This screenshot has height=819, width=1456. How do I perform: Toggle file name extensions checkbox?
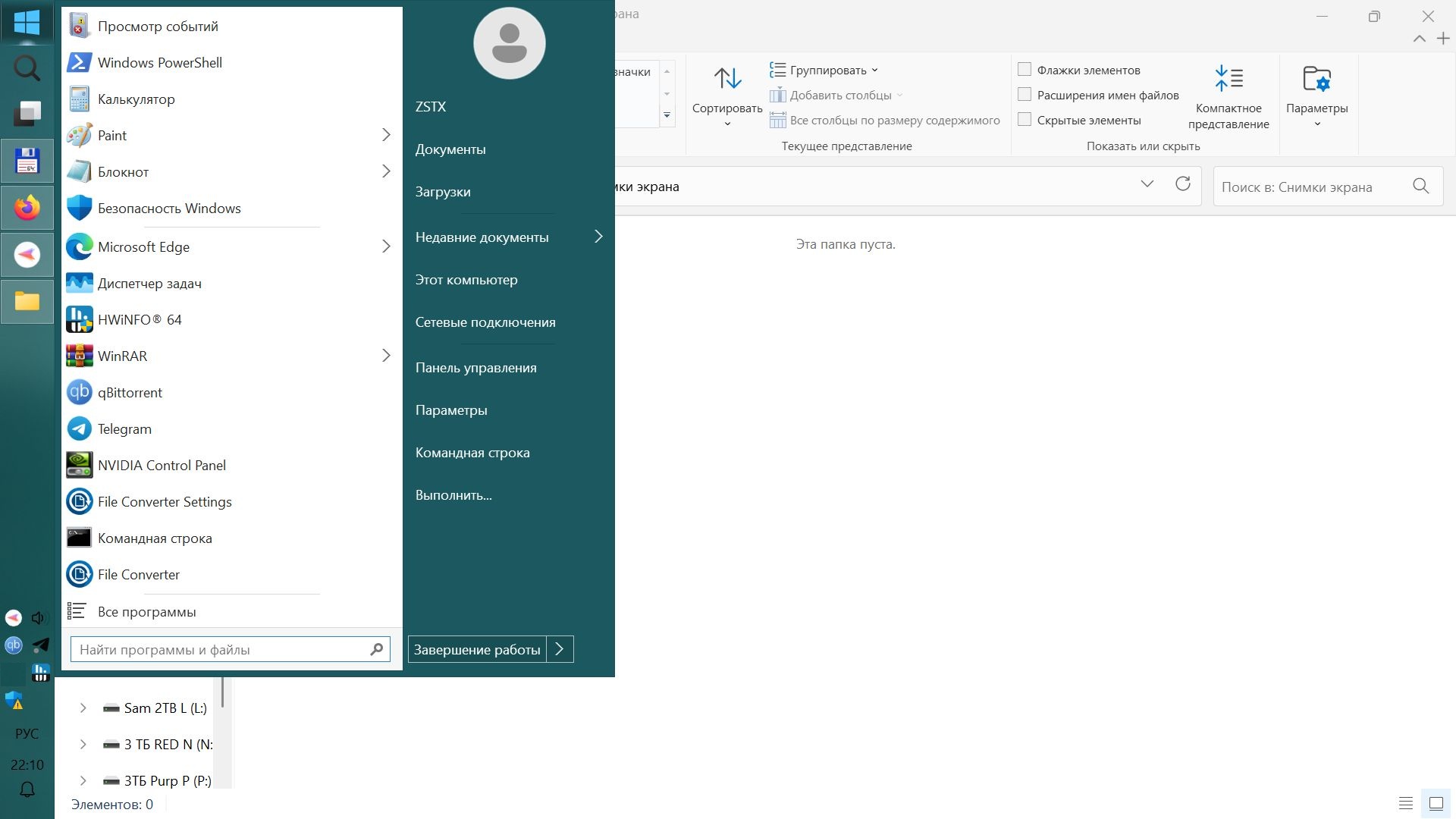tap(1025, 95)
